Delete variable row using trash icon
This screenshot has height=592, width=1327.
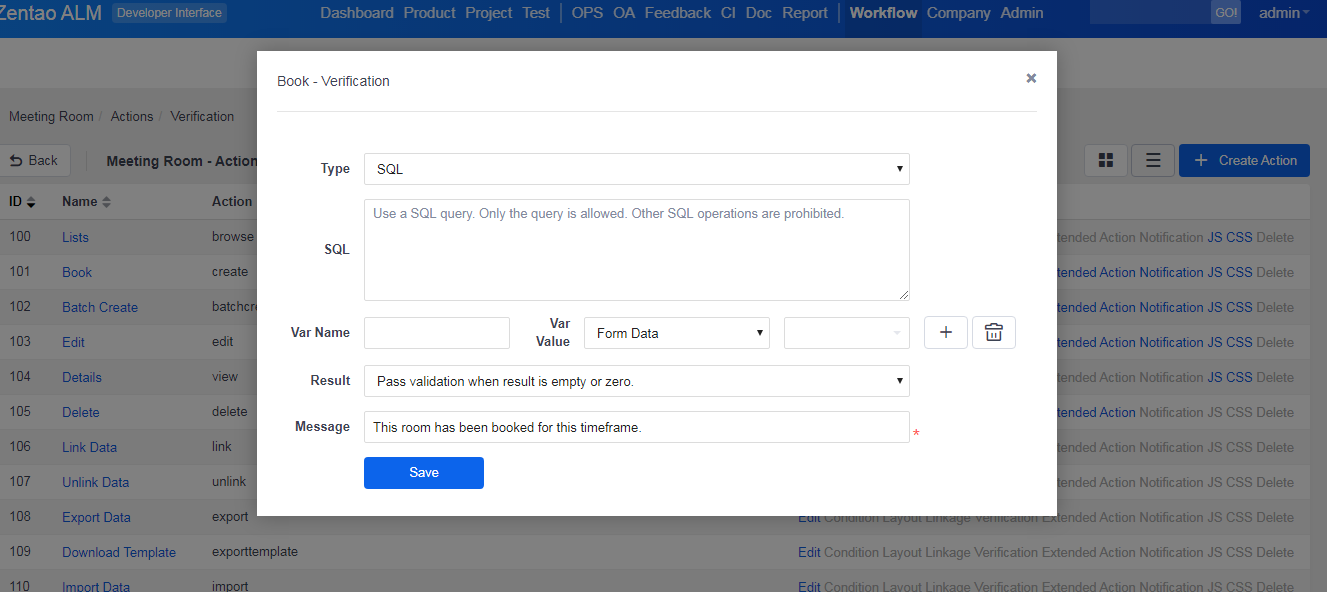pyautogui.click(x=993, y=333)
